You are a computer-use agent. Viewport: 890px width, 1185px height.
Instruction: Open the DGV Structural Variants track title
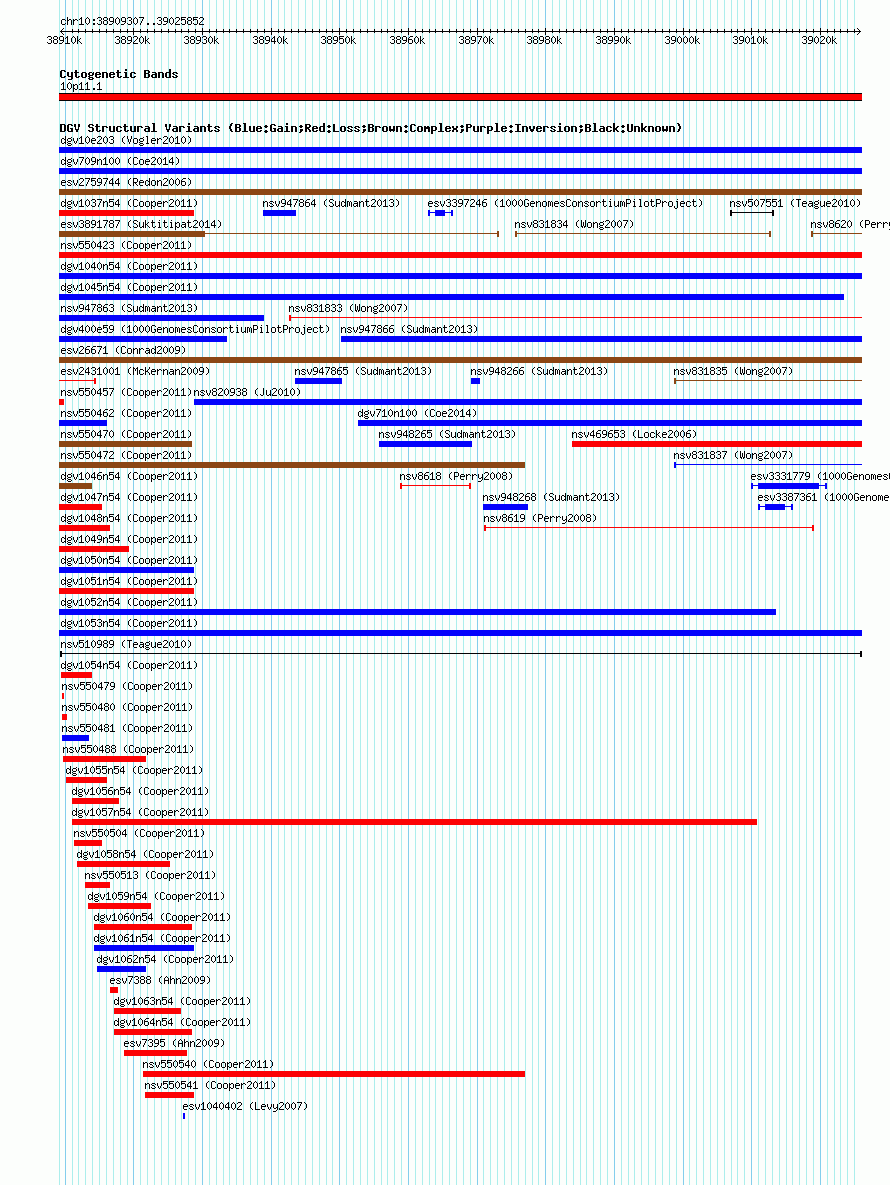(x=370, y=128)
